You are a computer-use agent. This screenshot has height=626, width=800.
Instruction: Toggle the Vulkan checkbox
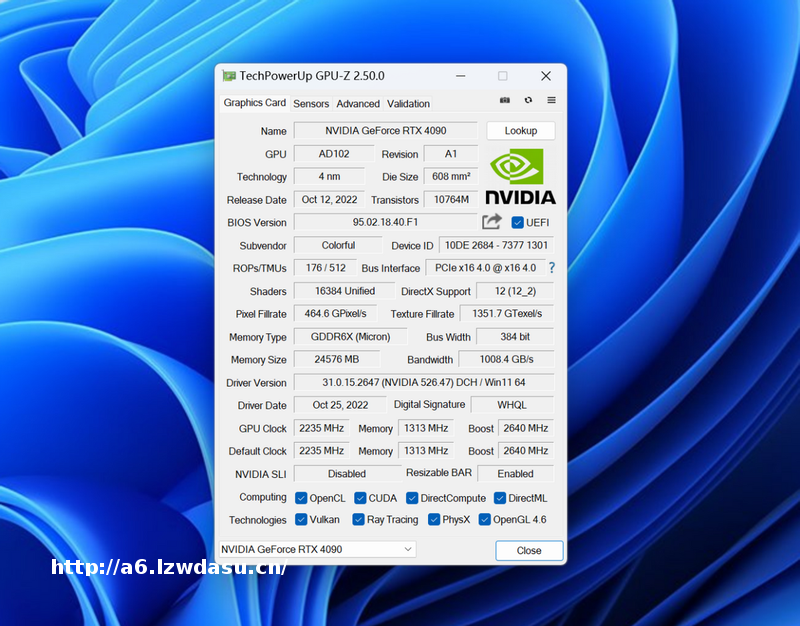pos(301,520)
